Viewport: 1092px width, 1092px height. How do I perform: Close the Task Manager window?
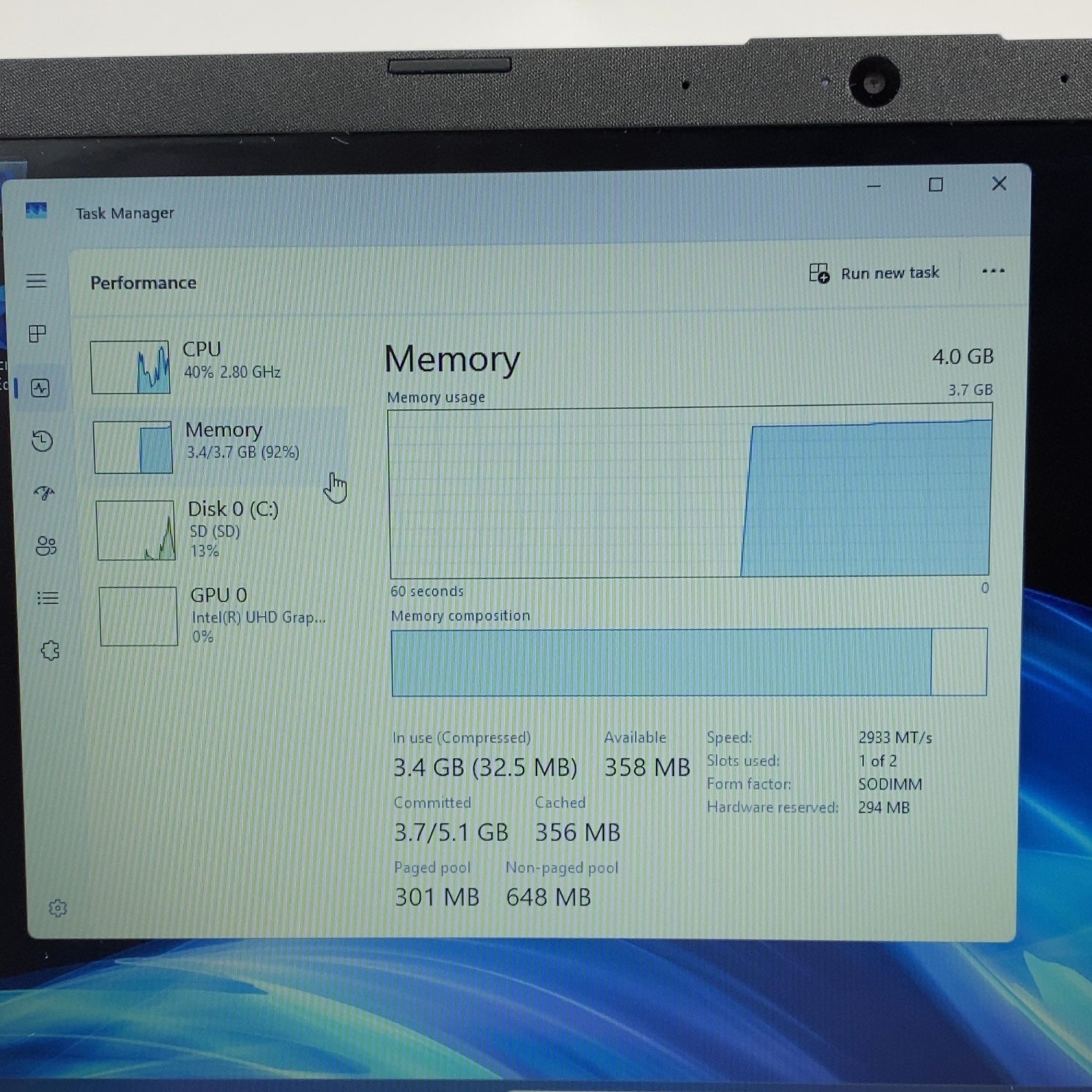click(1000, 183)
